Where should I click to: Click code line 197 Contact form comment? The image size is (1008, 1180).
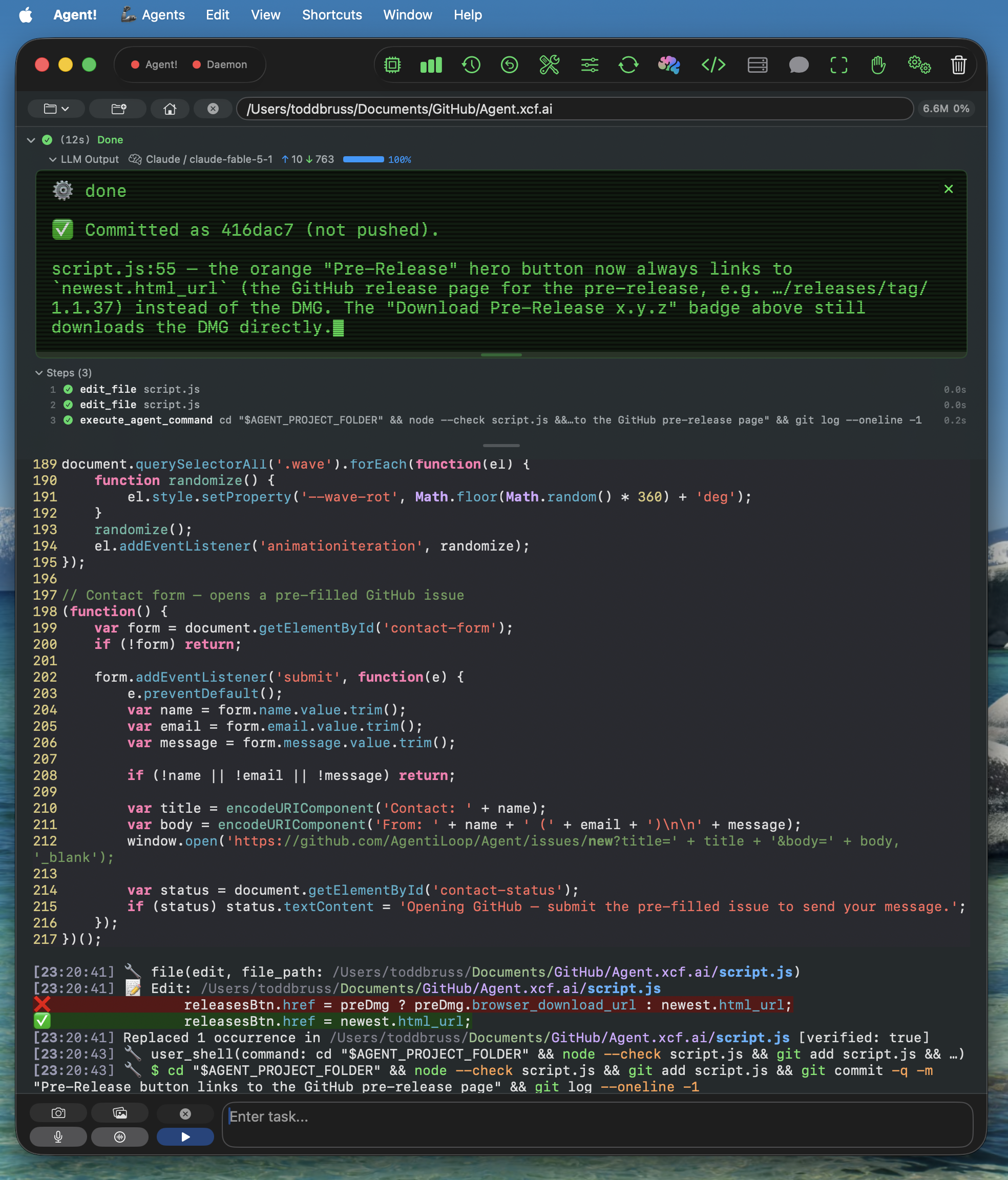263,596
